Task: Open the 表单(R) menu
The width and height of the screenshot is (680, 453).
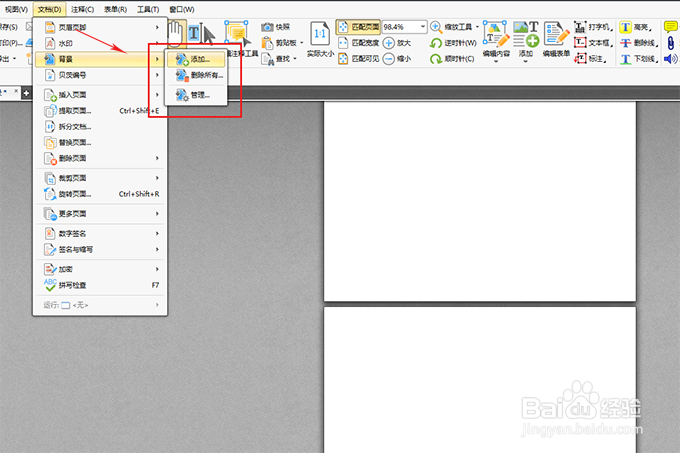Action: point(115,9)
